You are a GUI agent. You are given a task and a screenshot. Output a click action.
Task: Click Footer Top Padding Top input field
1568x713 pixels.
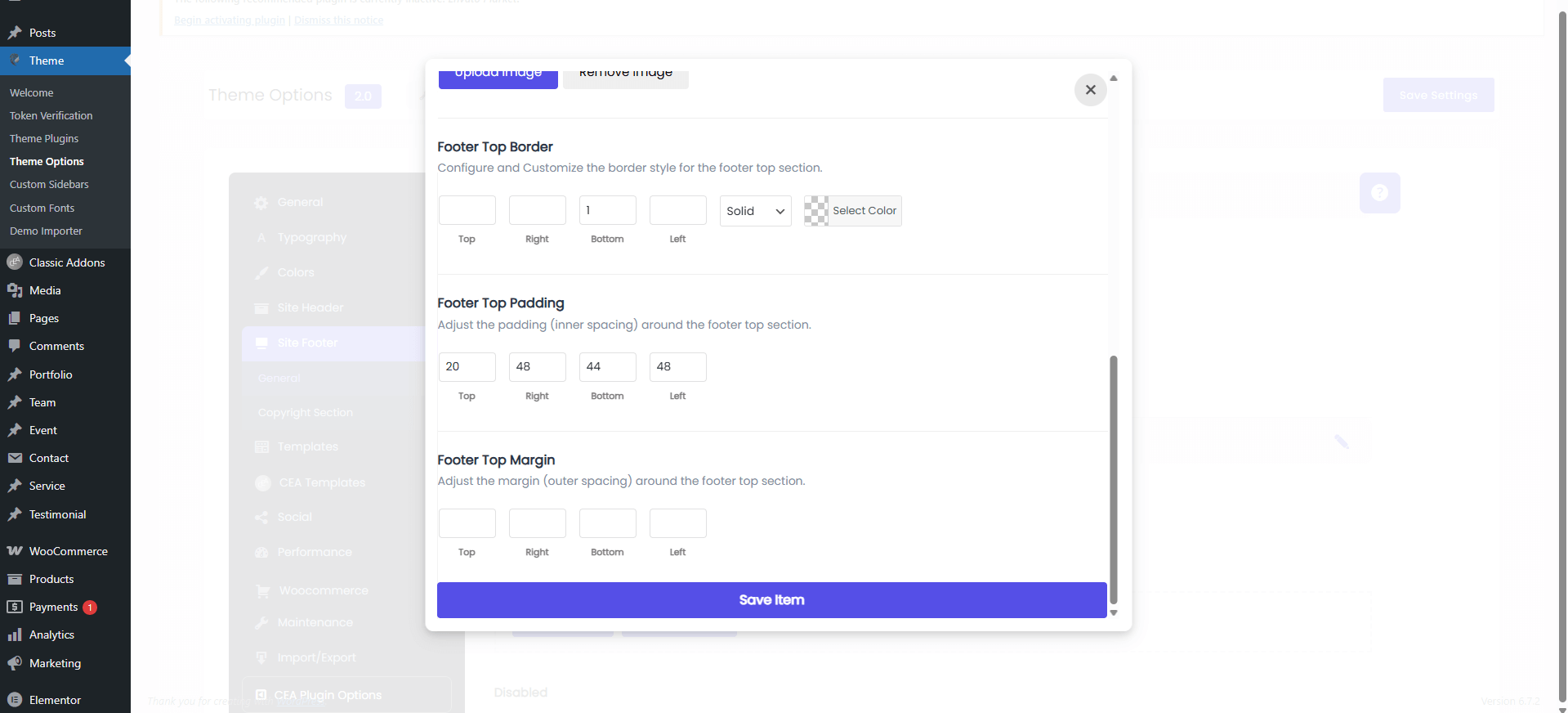467,367
